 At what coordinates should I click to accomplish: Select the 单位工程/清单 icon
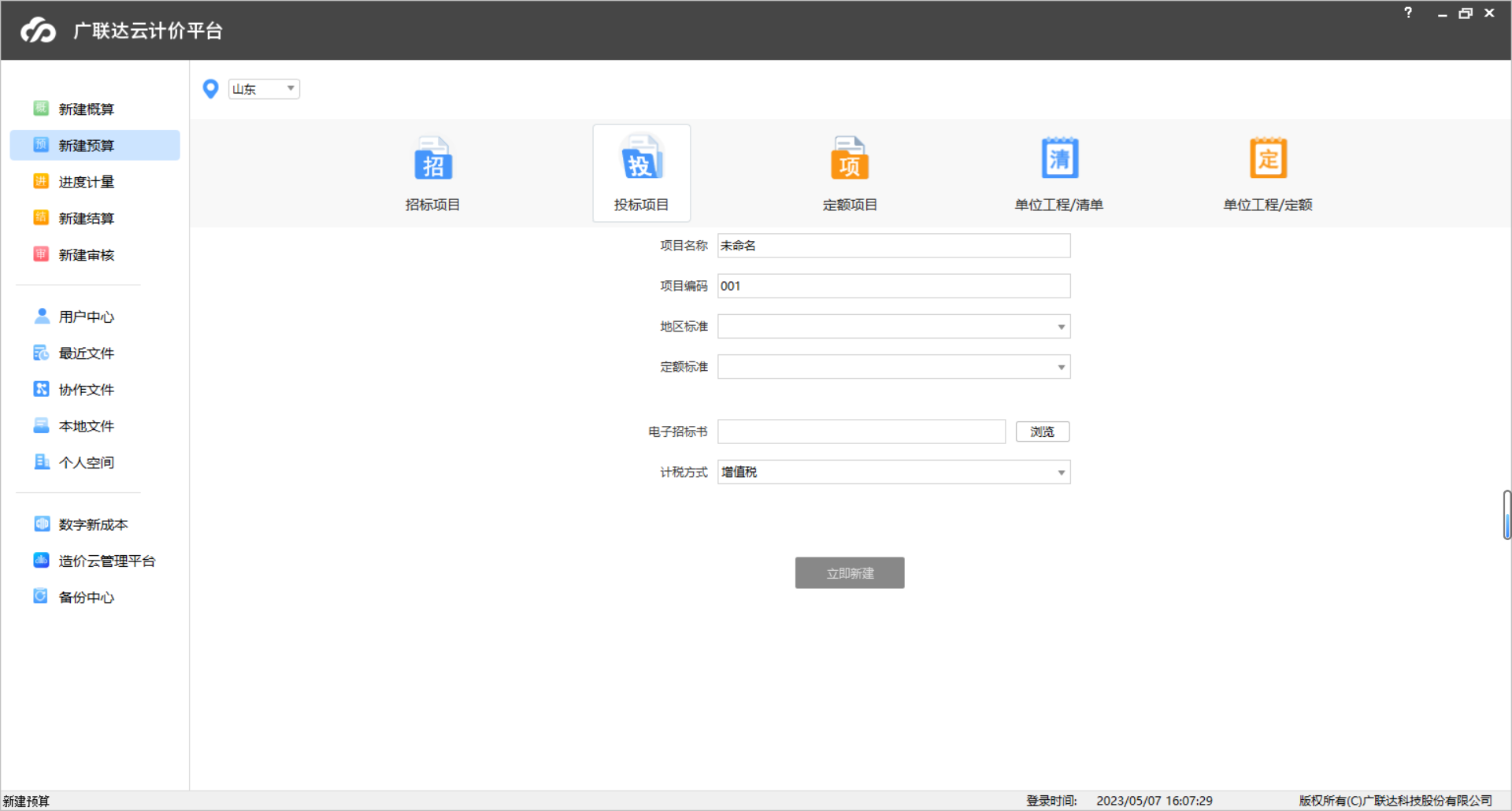[1059, 158]
